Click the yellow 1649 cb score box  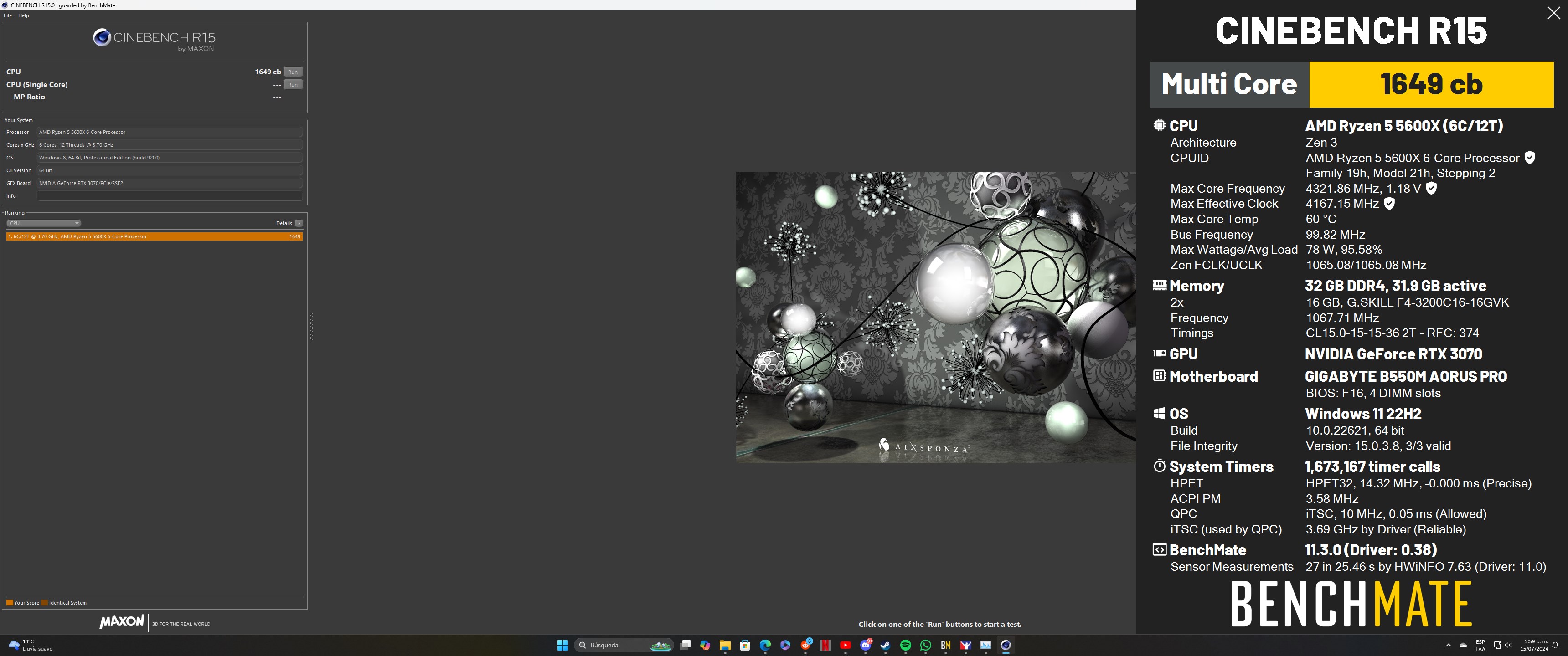pyautogui.click(x=1431, y=84)
